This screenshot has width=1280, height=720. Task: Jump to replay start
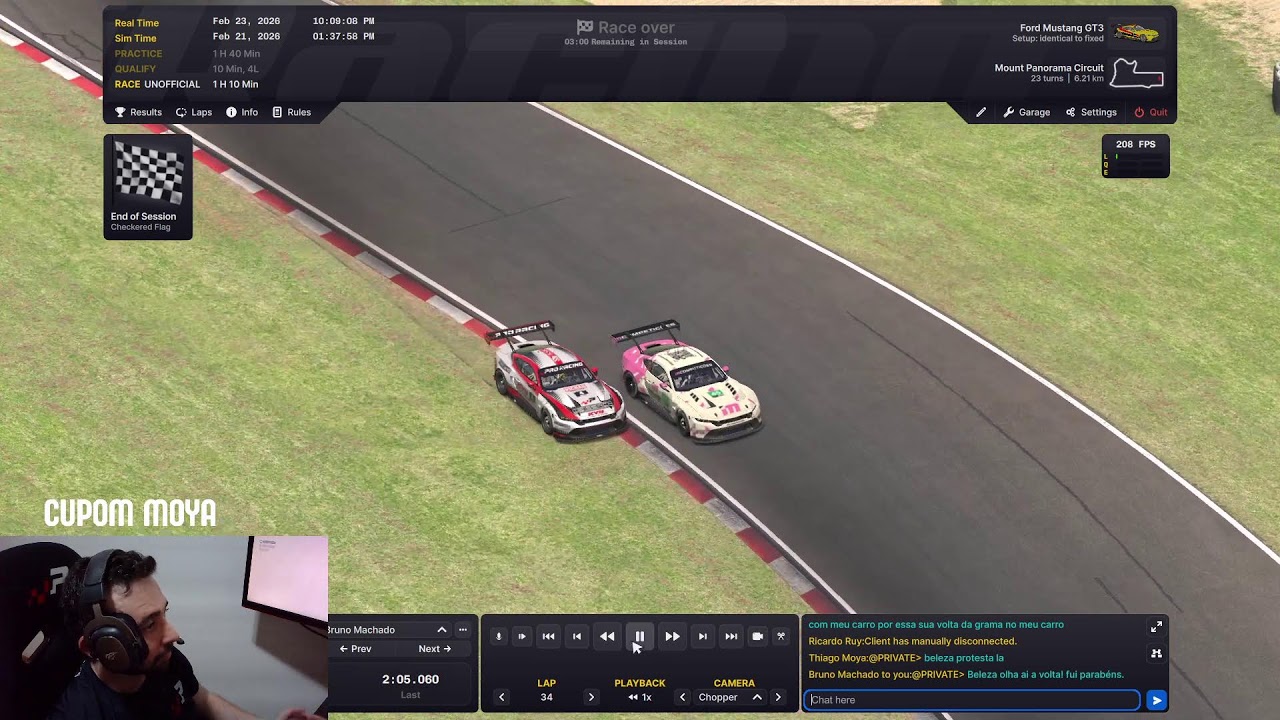click(x=548, y=636)
